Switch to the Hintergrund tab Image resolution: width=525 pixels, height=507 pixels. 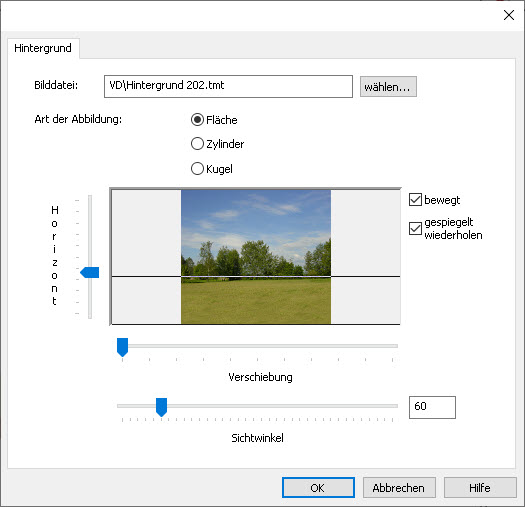click(43, 48)
